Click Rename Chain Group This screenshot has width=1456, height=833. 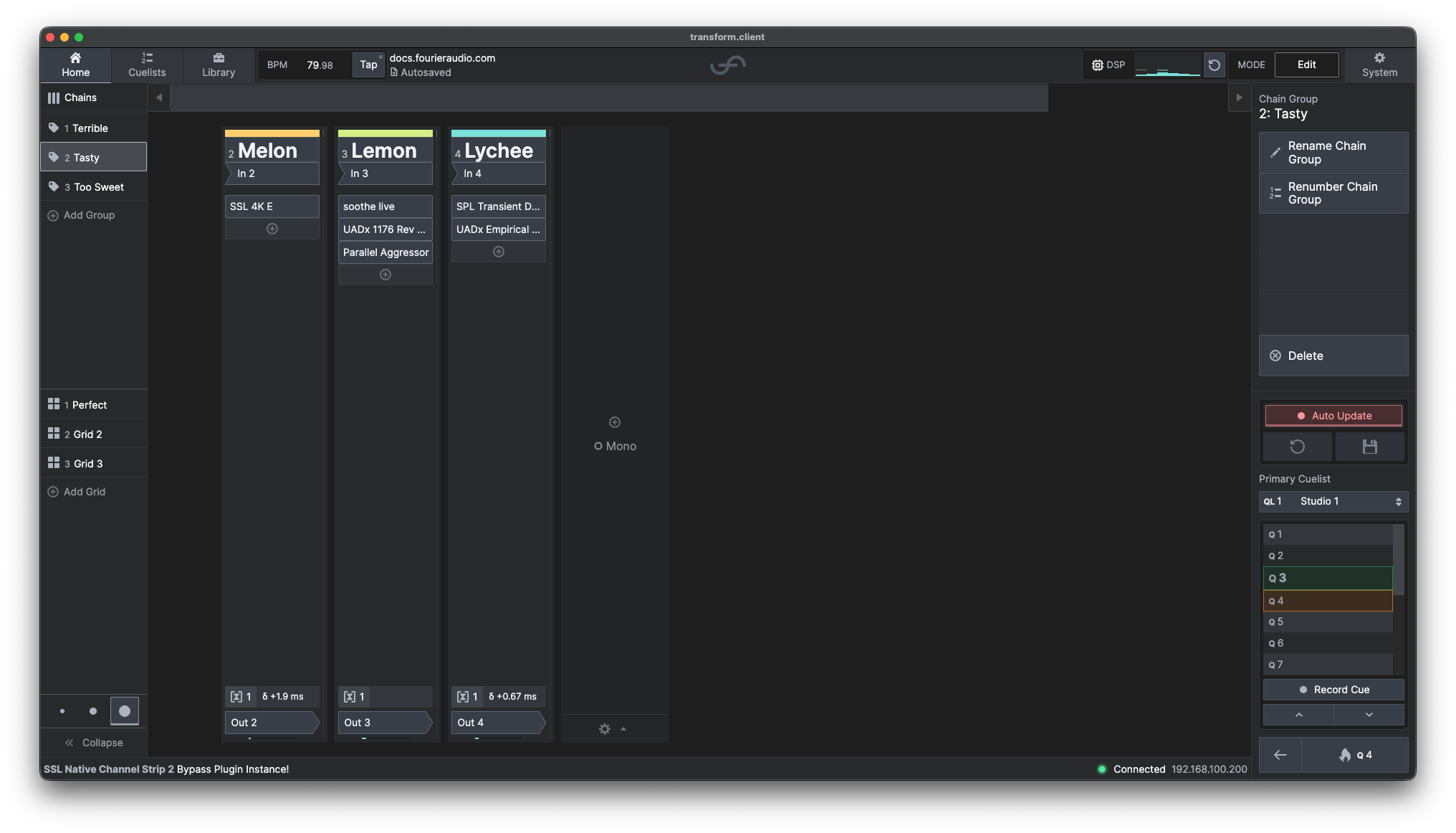click(1333, 153)
